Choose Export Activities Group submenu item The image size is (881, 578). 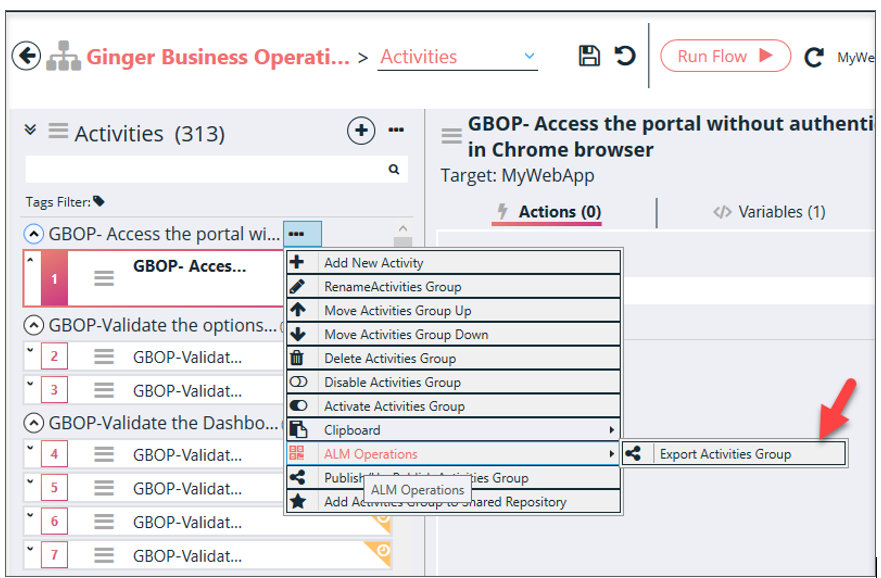(725, 454)
